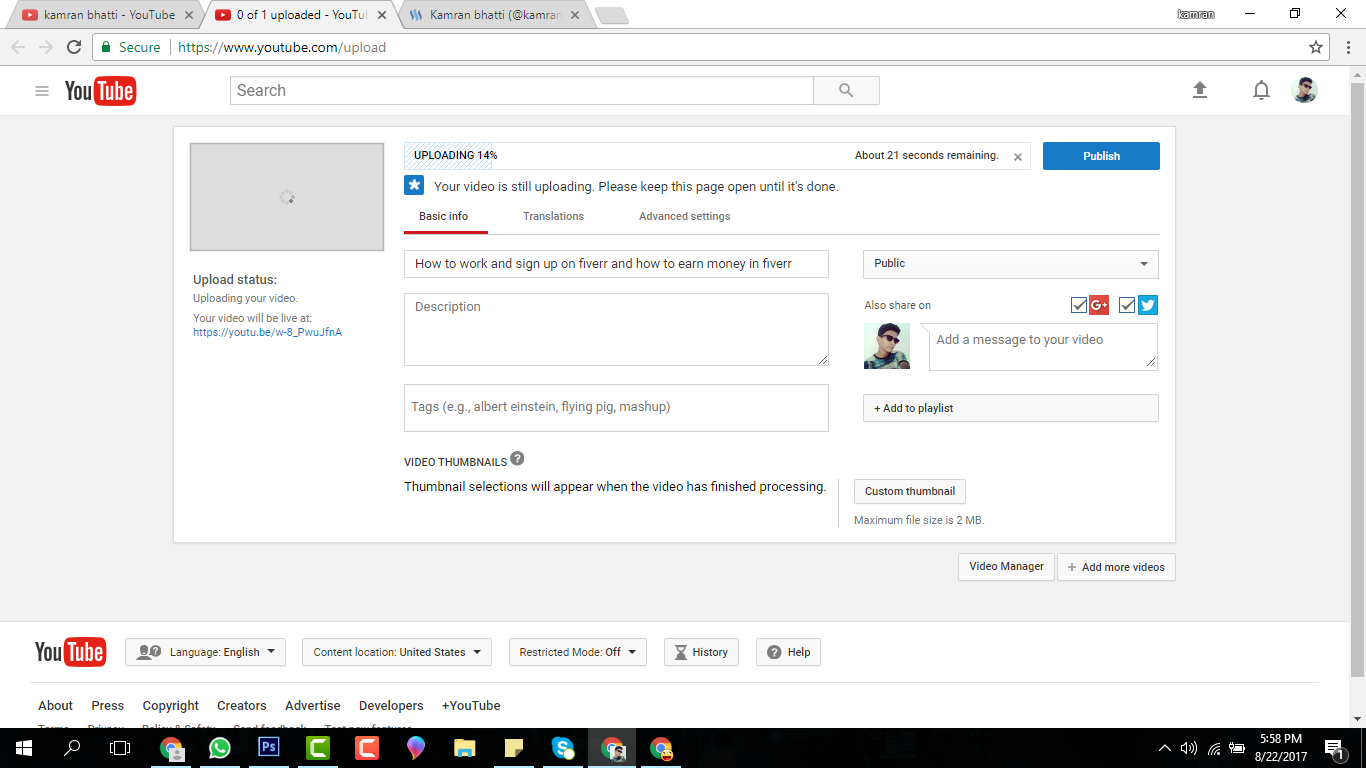Open Task View on the taskbar
This screenshot has width=1366, height=768.
120,748
